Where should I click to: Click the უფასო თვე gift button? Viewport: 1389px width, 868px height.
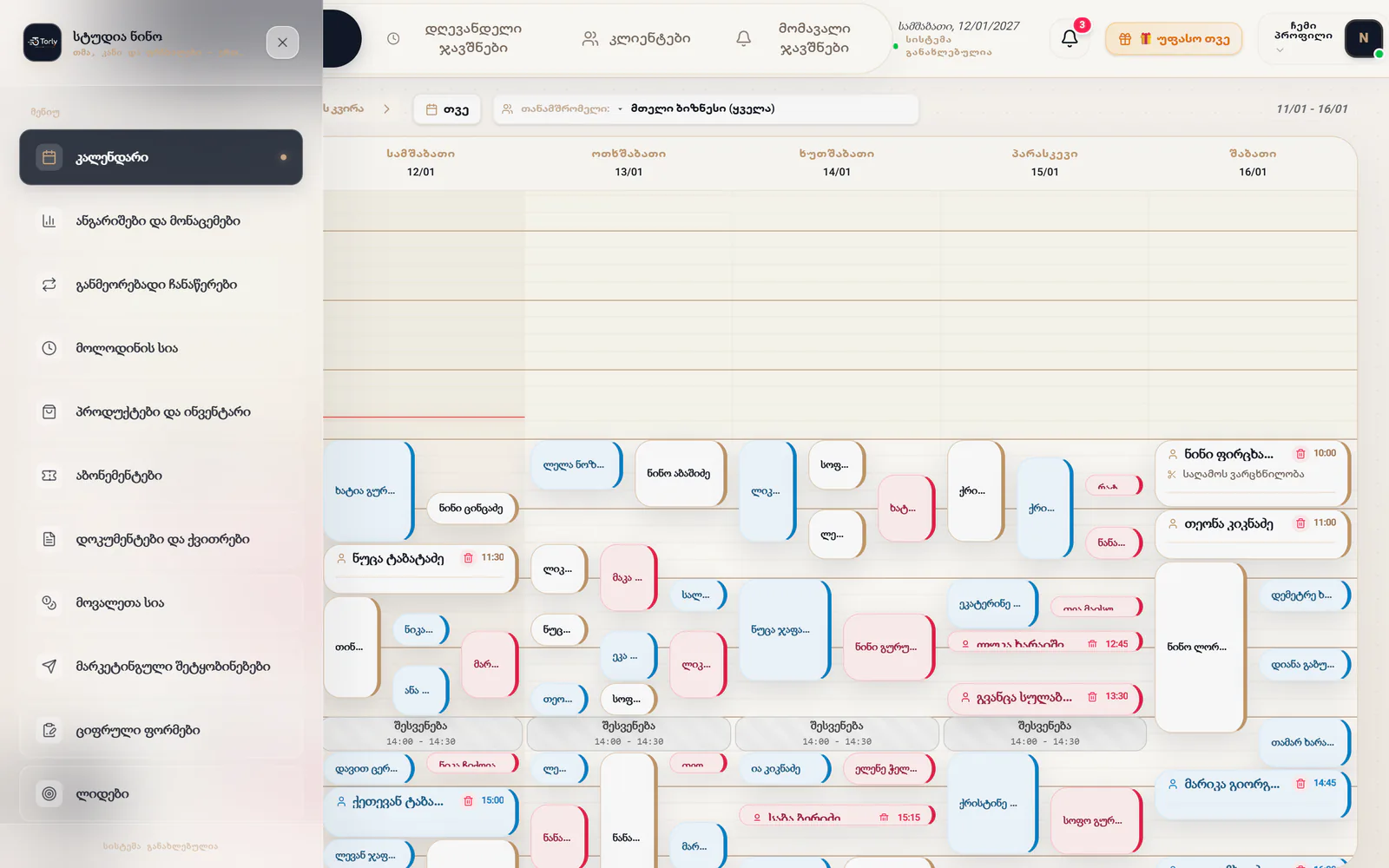(1174, 38)
